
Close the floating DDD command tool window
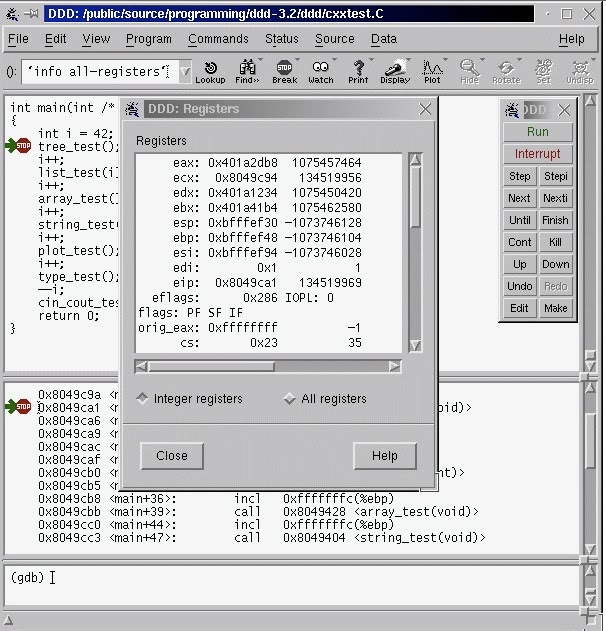(564, 110)
